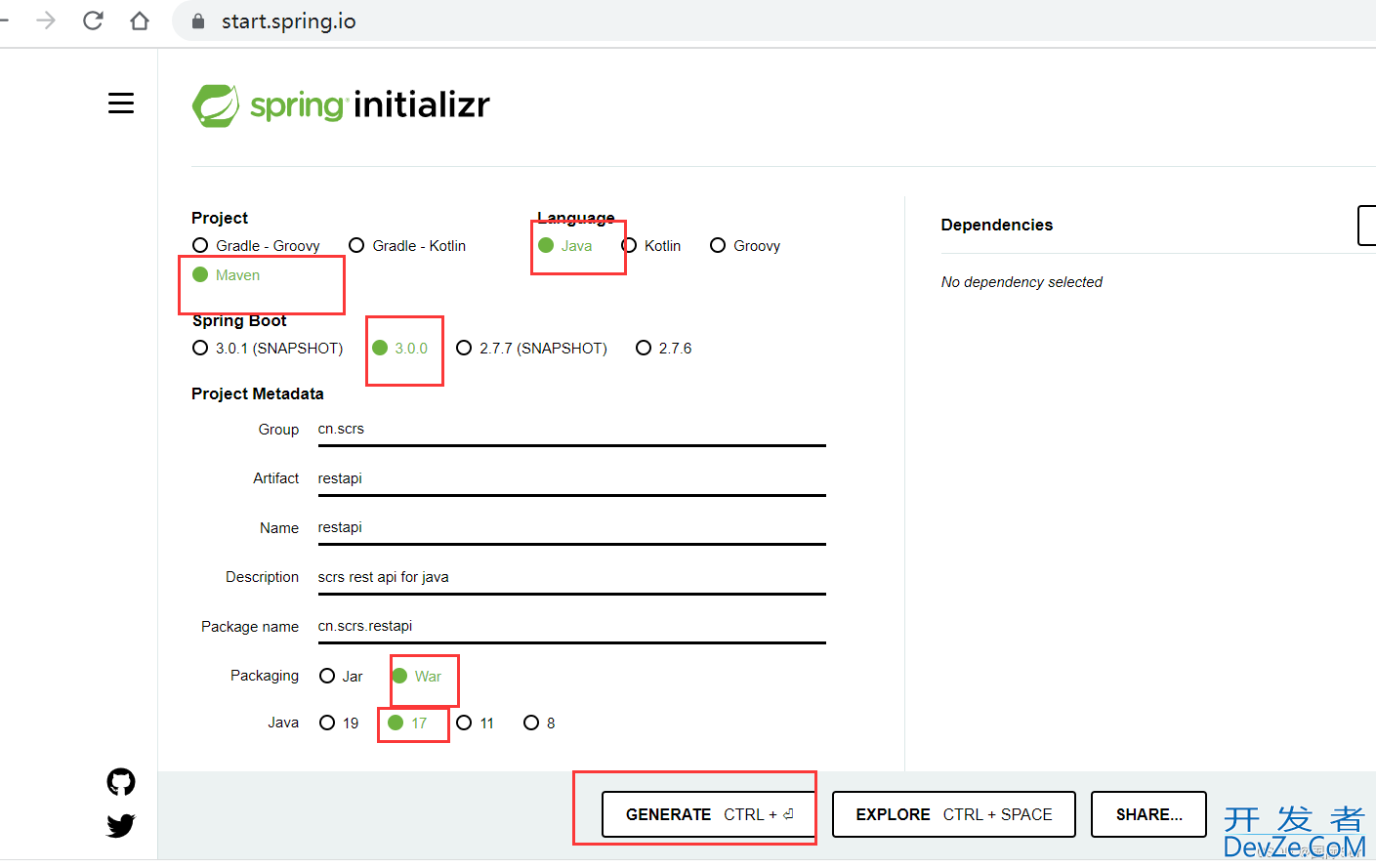This screenshot has width=1376, height=868.
Task: Reload the page in browser
Action: (93, 21)
